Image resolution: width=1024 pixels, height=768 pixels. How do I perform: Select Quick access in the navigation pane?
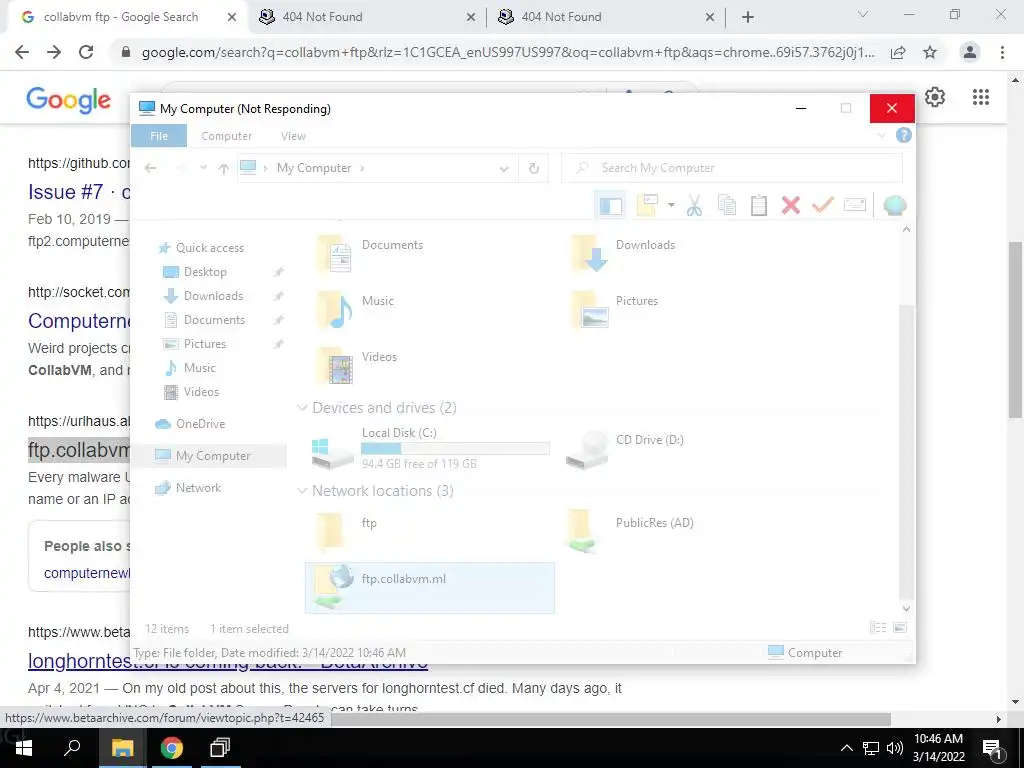[210, 248]
